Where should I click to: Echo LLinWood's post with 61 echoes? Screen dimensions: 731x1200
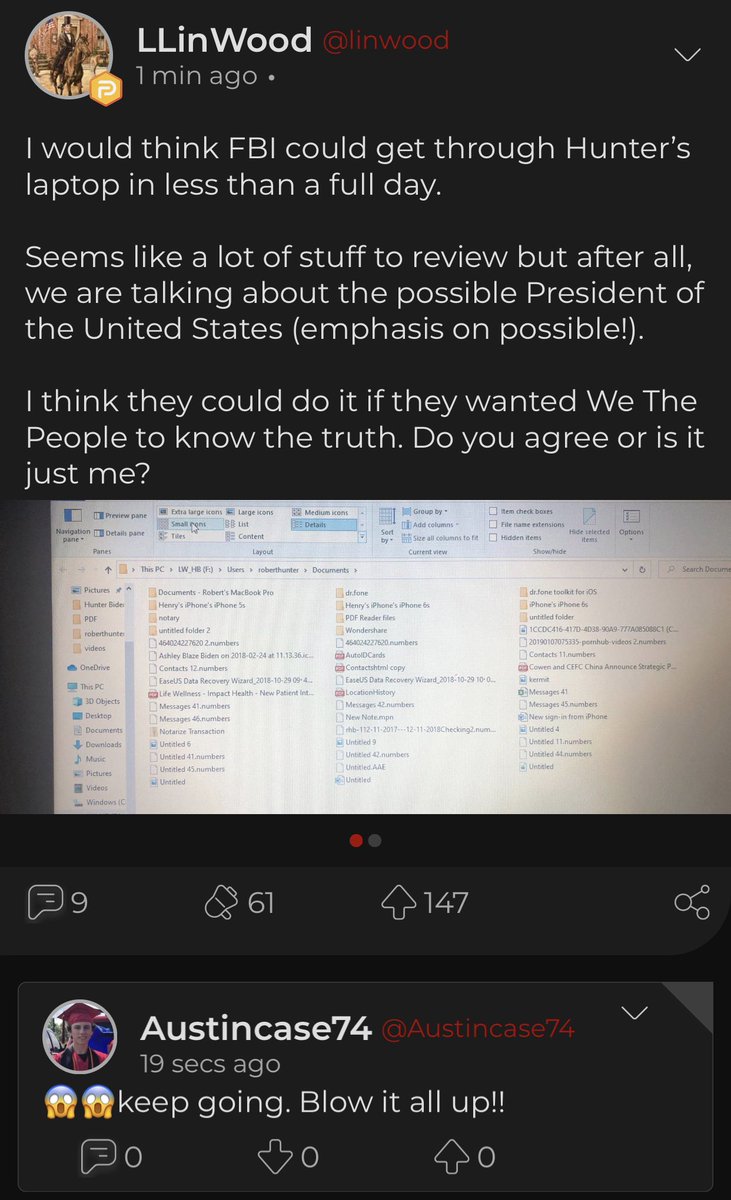(239, 902)
